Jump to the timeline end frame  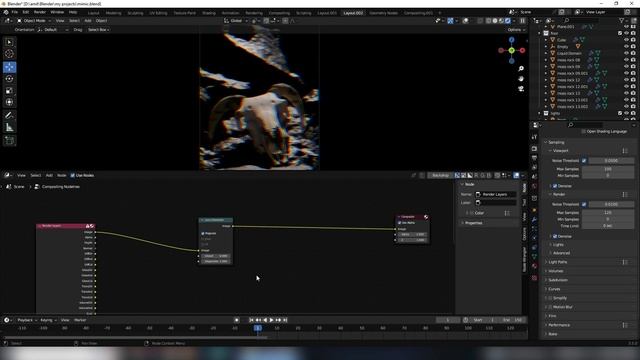pyautogui.click(x=285, y=320)
